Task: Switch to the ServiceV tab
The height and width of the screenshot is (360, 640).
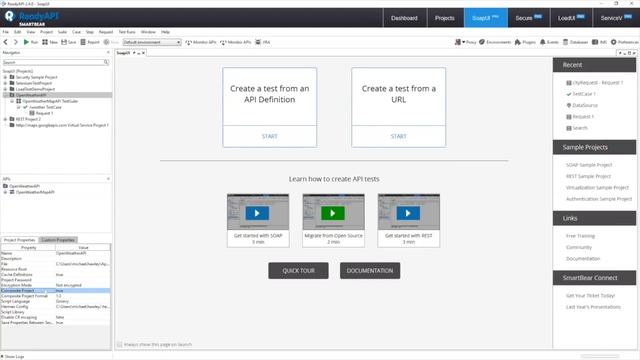Action: click(616, 18)
